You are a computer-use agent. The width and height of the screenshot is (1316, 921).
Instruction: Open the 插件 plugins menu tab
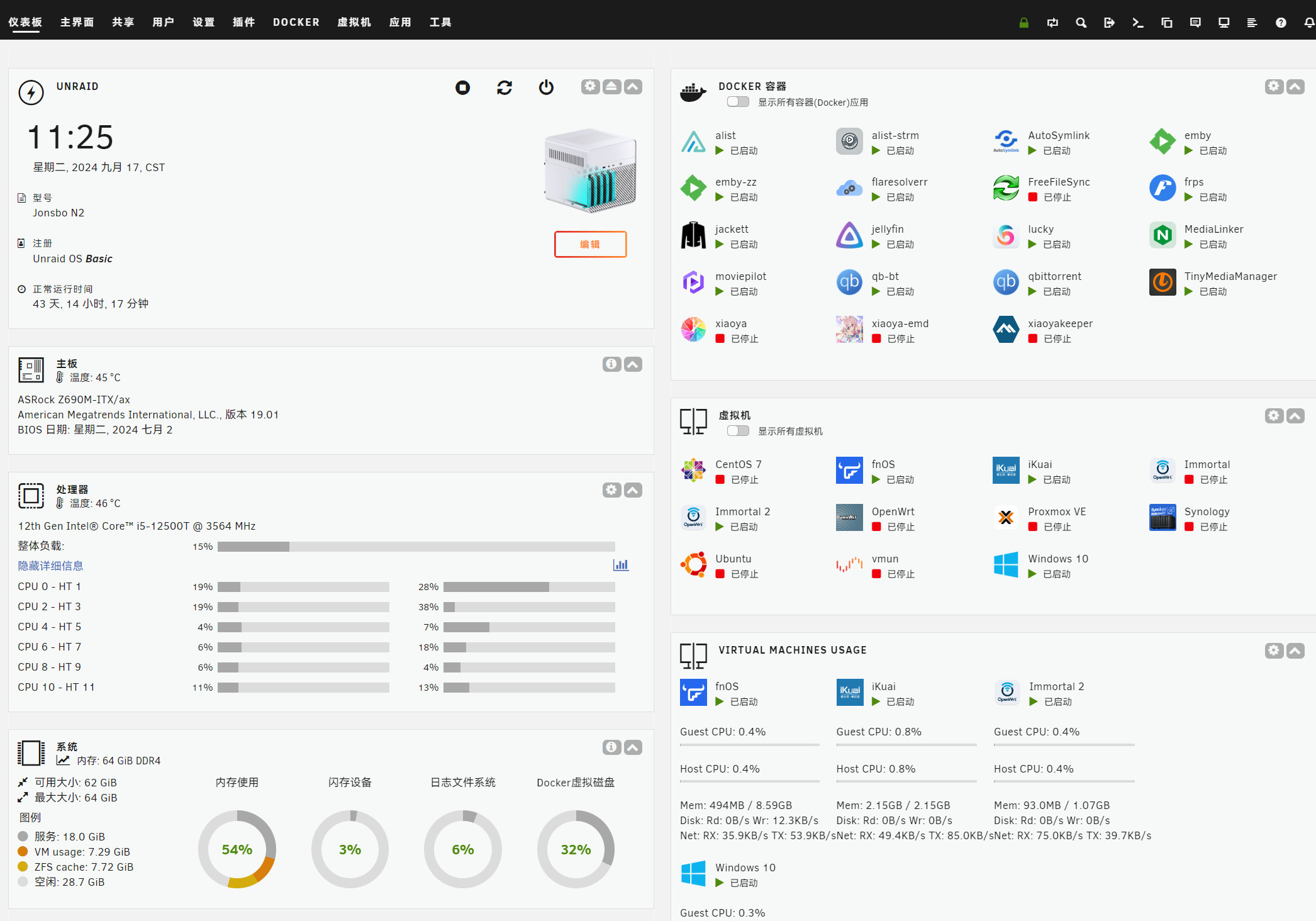pyautogui.click(x=243, y=22)
